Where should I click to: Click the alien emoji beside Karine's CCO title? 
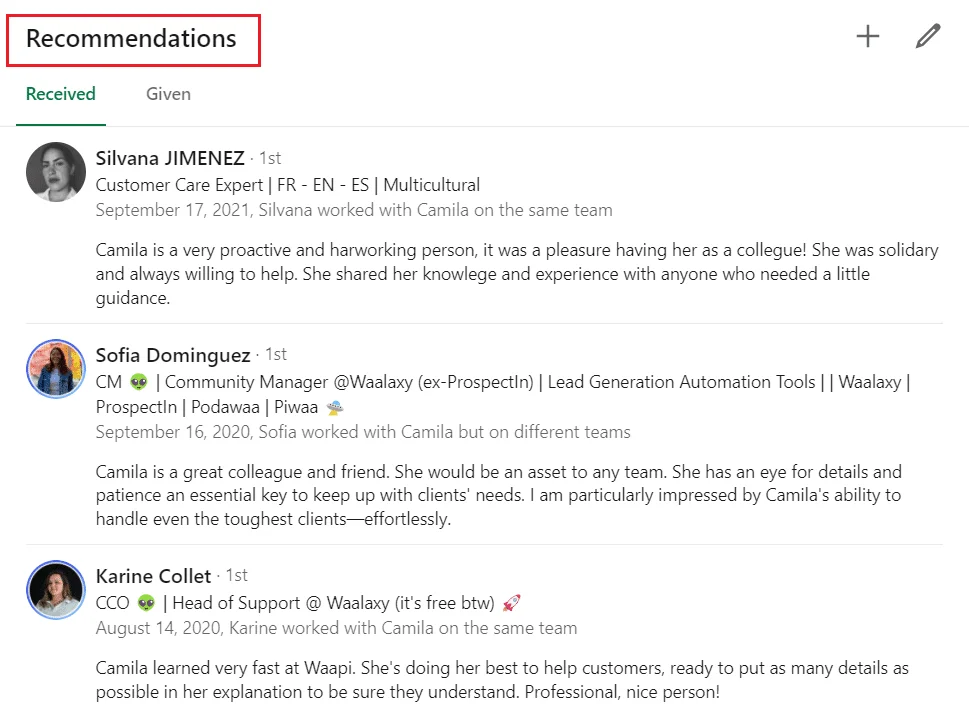pos(146,603)
